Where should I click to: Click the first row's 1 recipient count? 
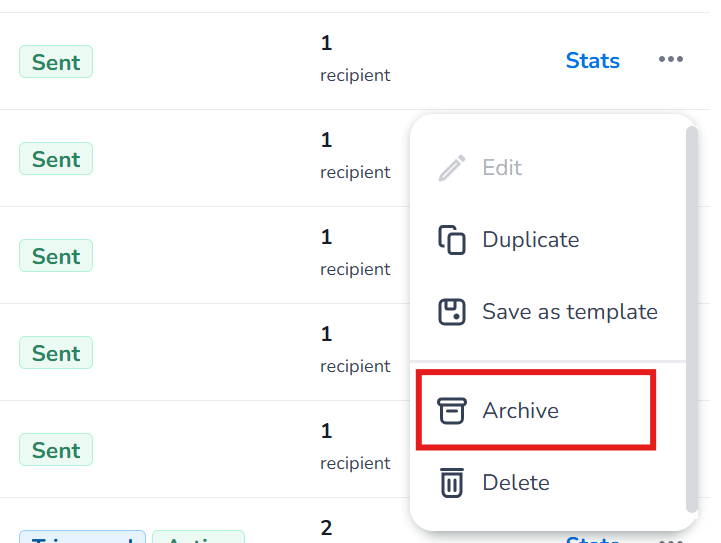pyautogui.click(x=354, y=59)
